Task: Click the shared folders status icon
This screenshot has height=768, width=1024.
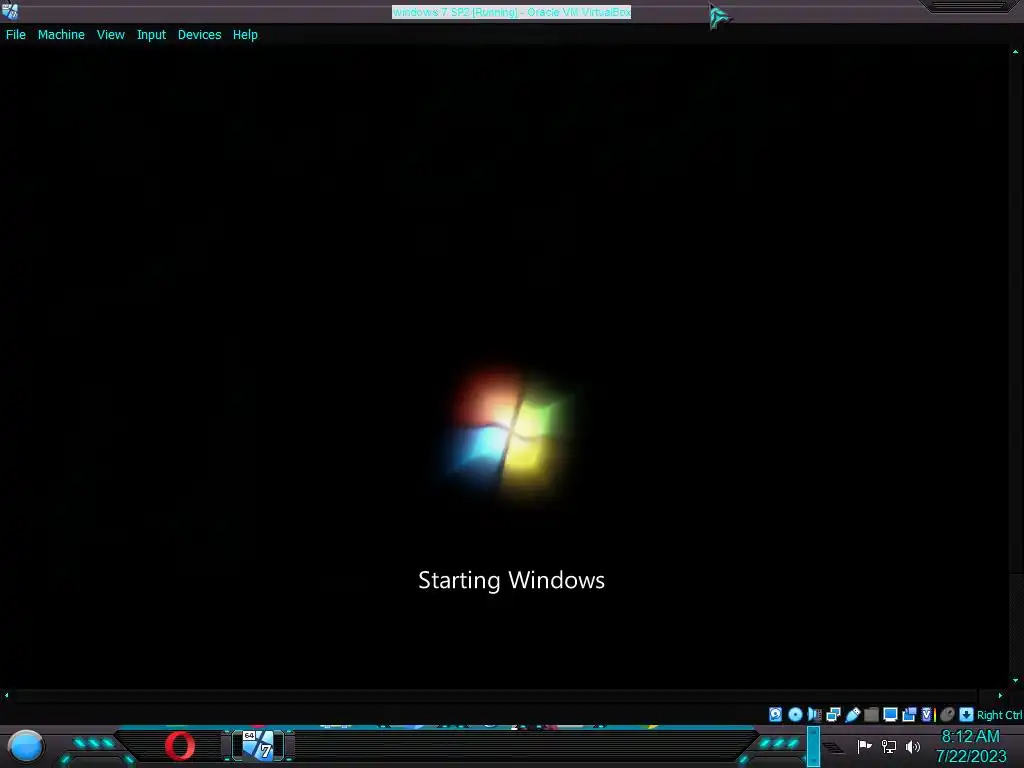Action: 871,714
